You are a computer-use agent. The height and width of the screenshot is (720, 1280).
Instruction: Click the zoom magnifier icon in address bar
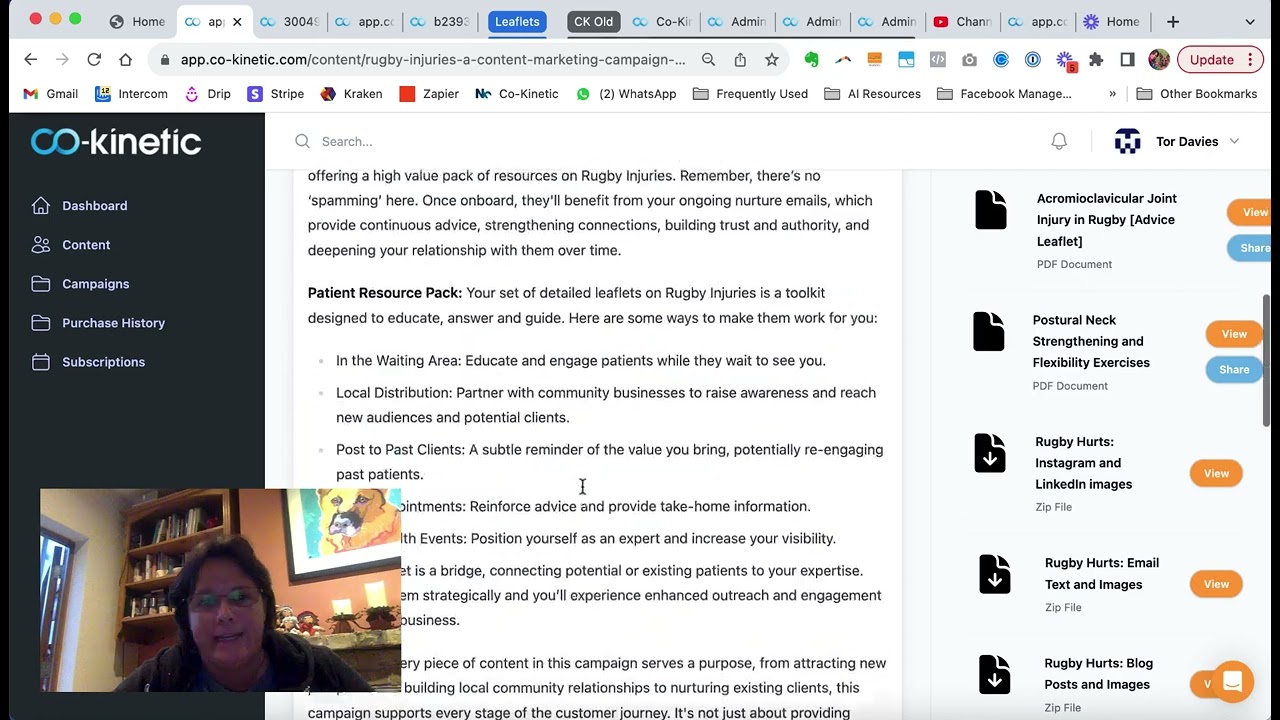708,60
